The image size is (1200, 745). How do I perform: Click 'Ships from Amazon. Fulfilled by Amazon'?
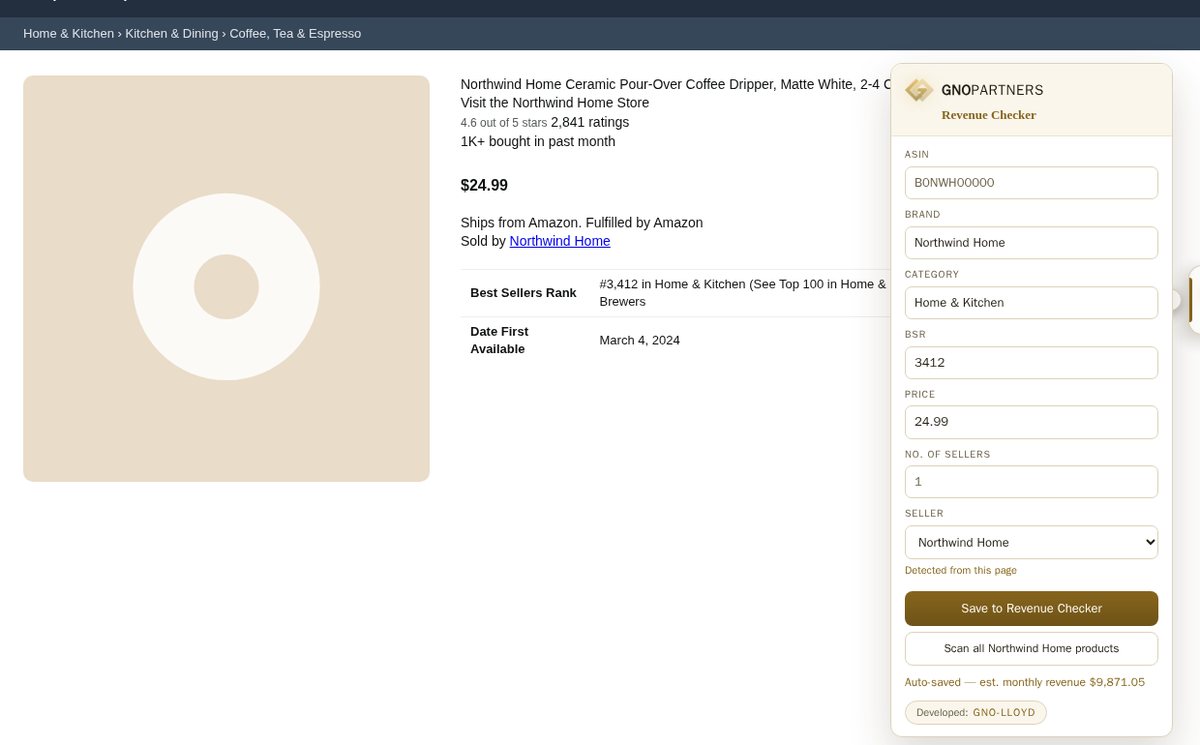click(582, 222)
